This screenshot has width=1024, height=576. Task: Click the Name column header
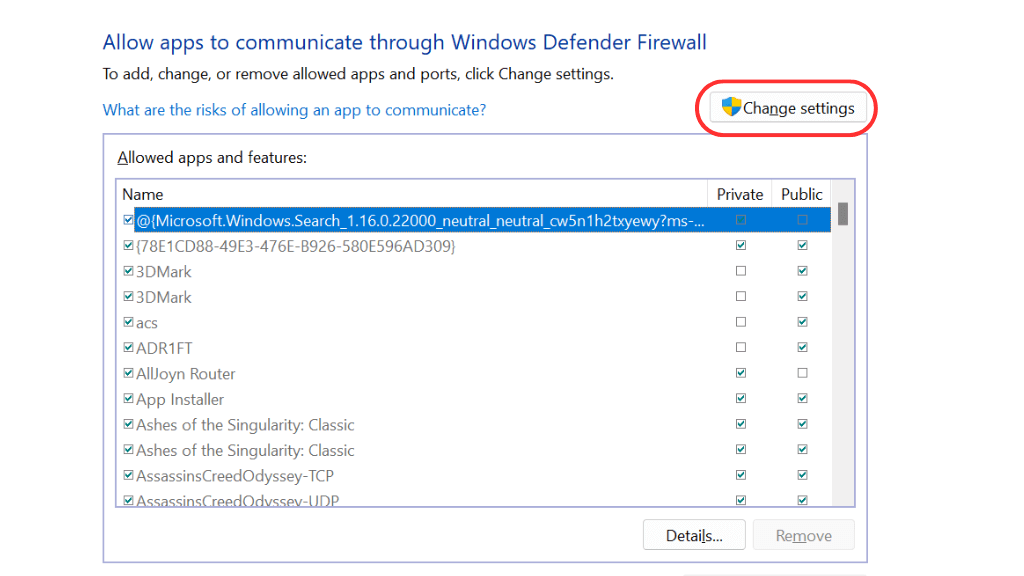(143, 194)
